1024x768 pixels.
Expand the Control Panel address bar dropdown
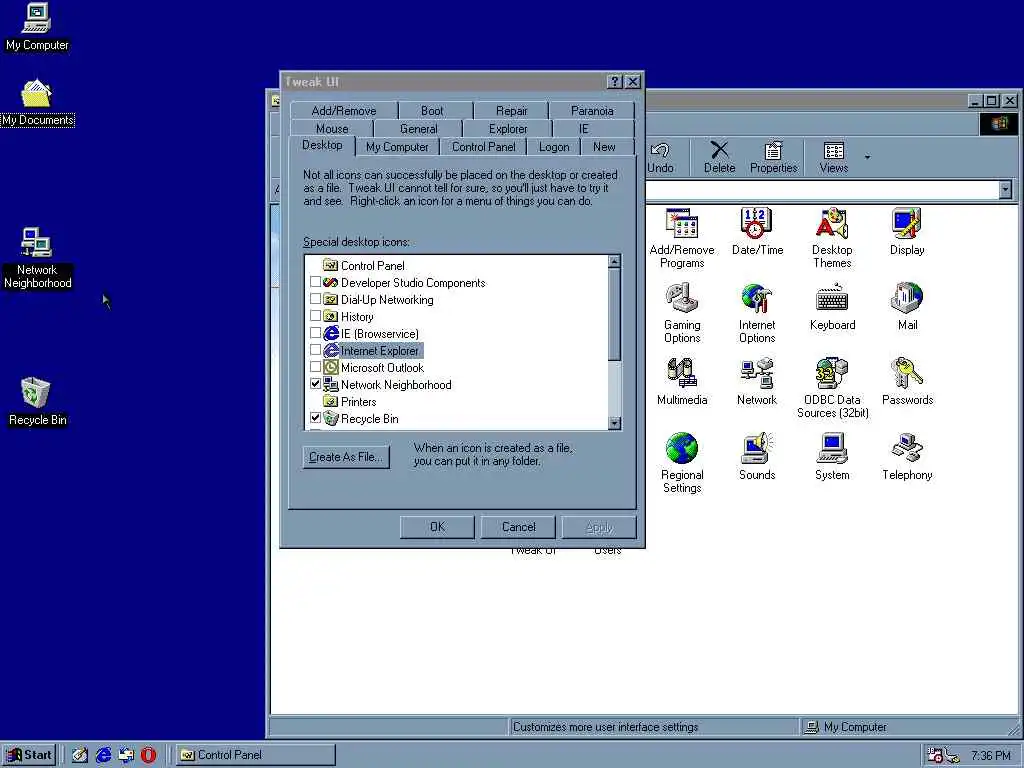point(1005,190)
